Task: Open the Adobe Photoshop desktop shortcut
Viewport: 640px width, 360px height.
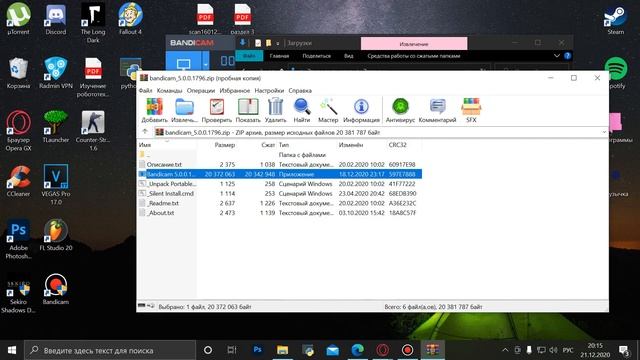Action: (18, 239)
